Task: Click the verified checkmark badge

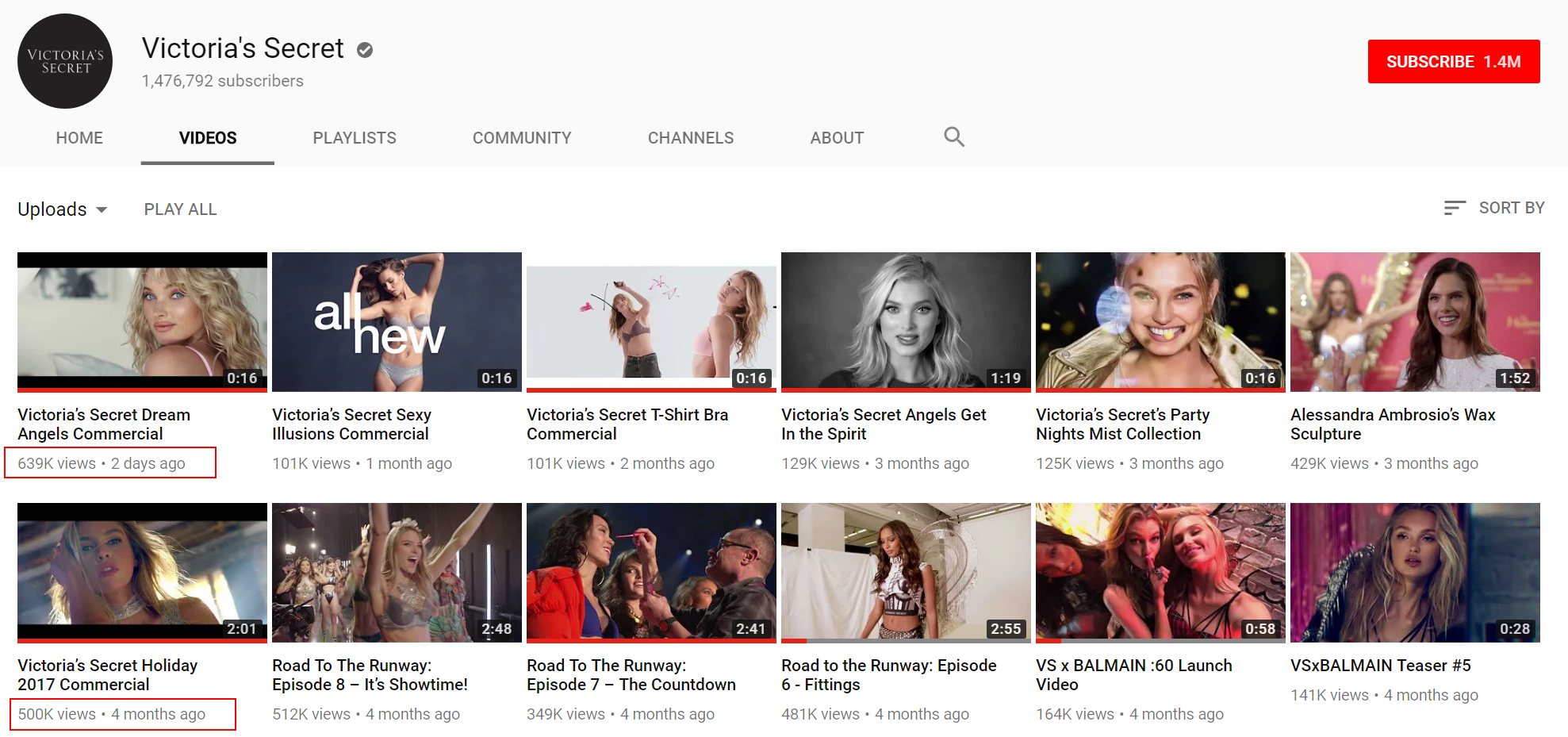Action: (365, 50)
